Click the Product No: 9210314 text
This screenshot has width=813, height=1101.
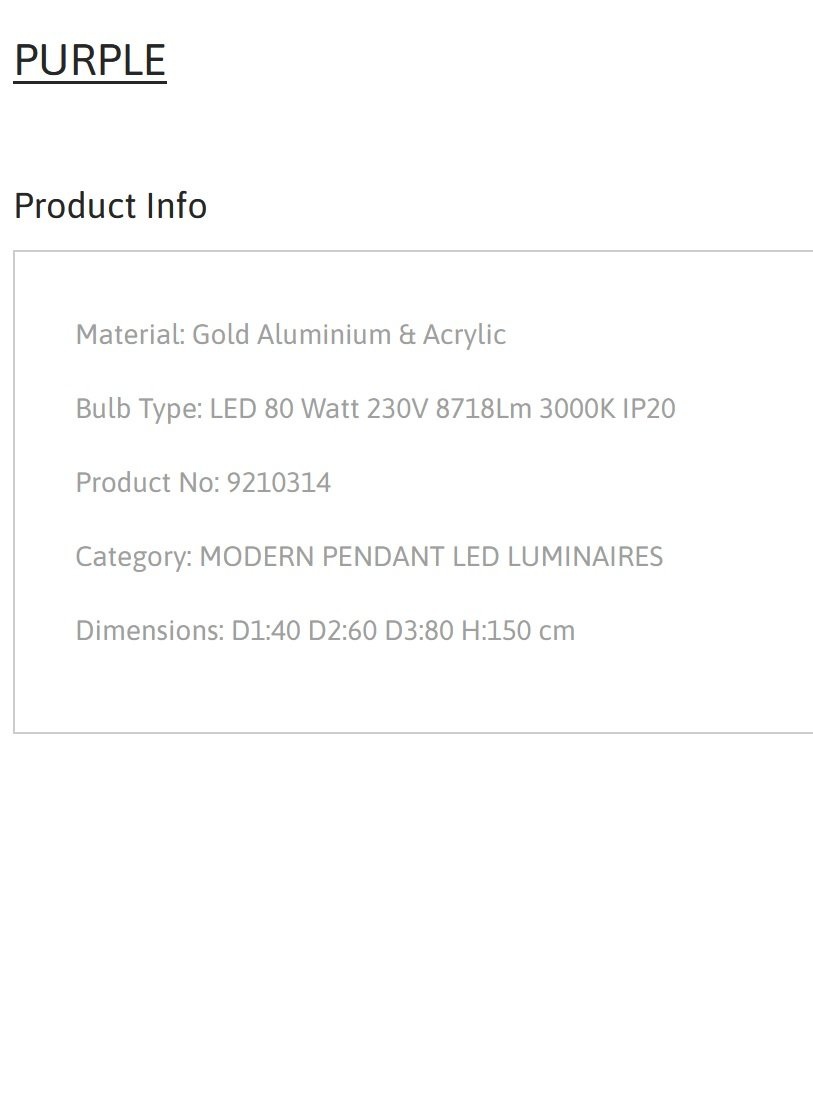204,482
